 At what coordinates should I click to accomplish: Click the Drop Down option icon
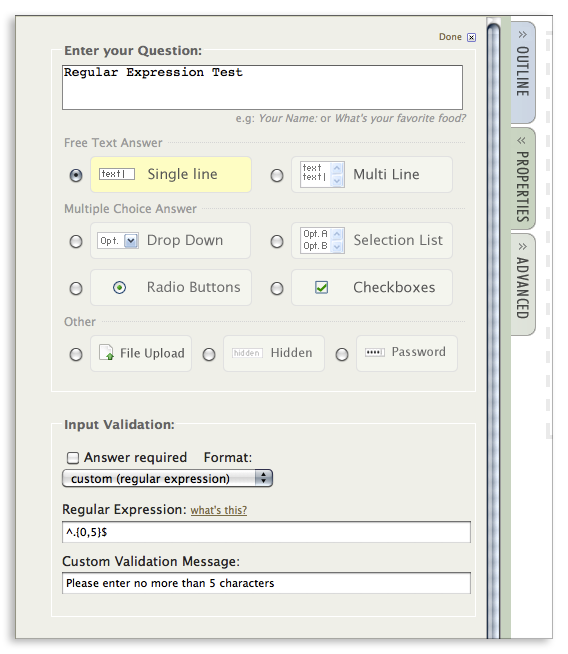(118, 241)
